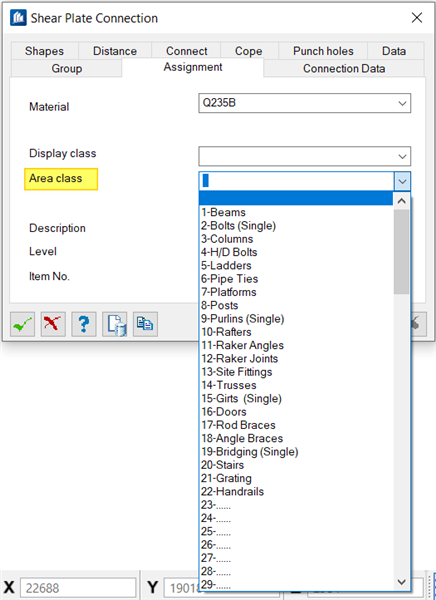Click the copy settings icon
Screen dimensions: 436x600
coord(145,324)
